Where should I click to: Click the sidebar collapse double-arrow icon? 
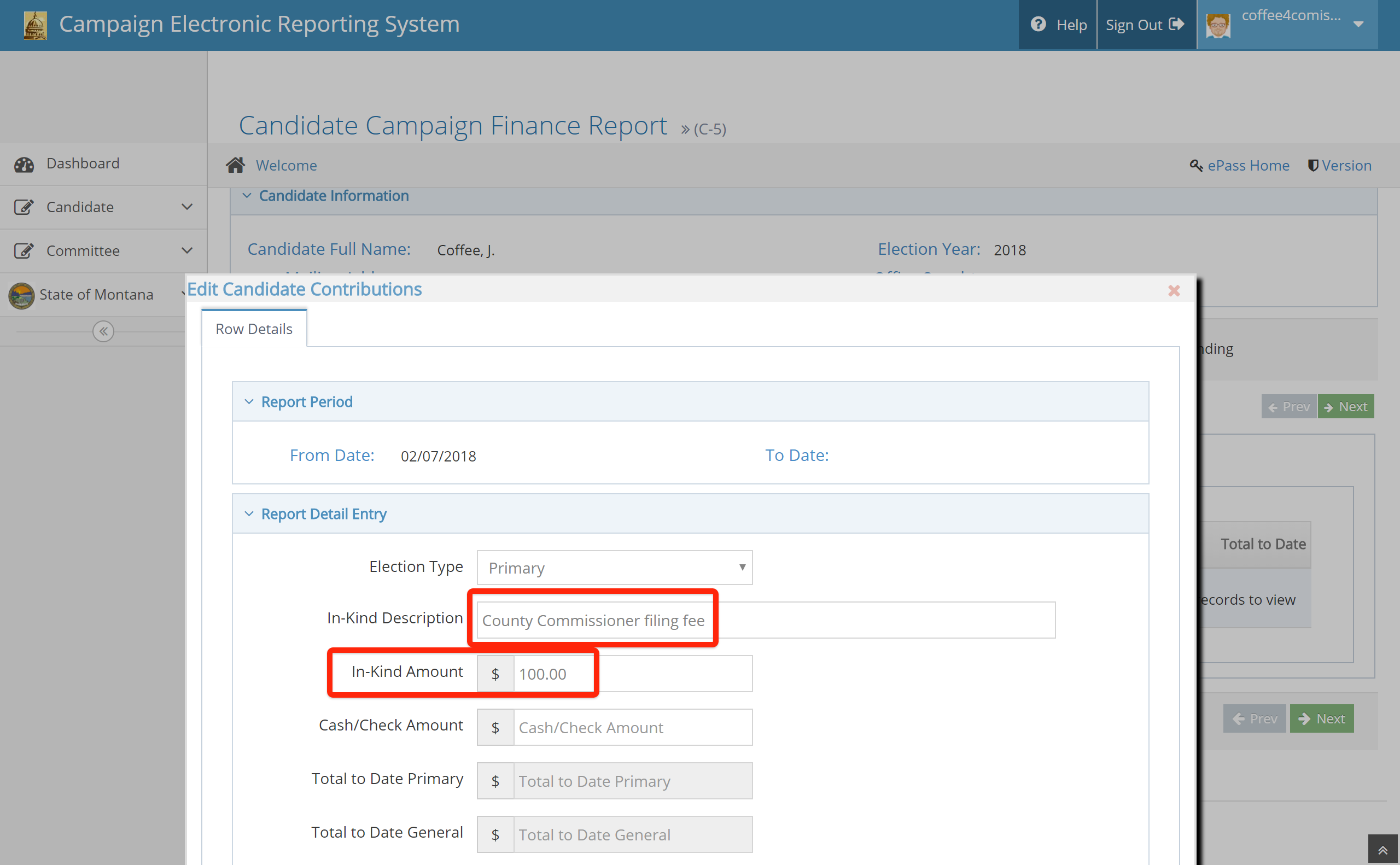[103, 331]
